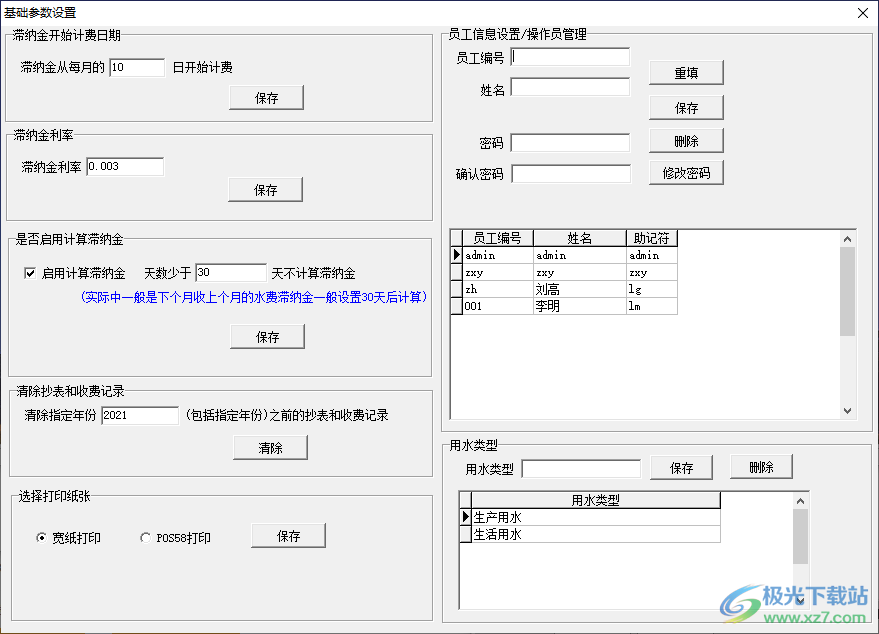Toggle the 启用计算滞纳金 checkbox
Screen dimensions: 879x634
coord(31,272)
